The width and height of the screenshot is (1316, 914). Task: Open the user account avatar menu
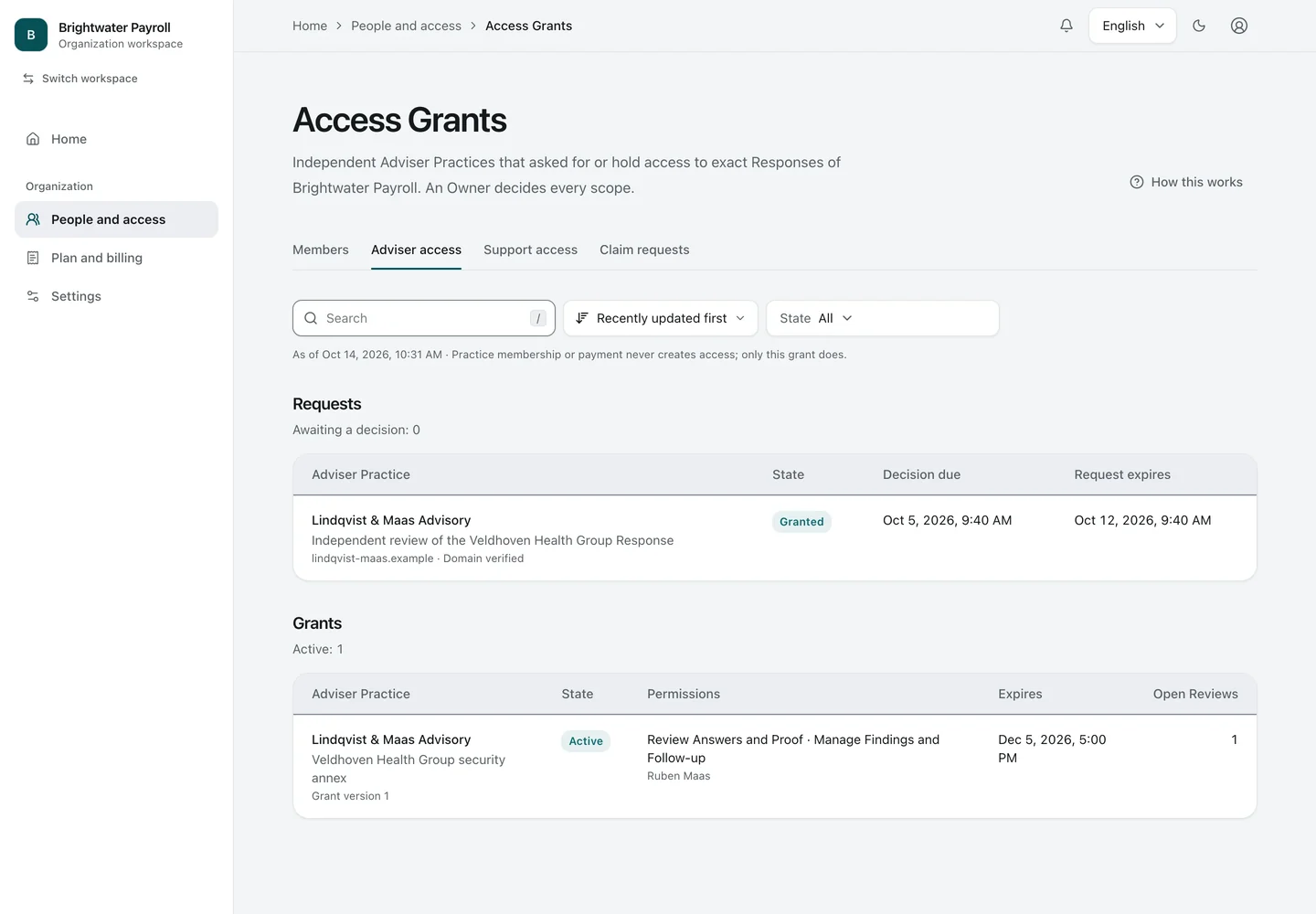click(x=1239, y=26)
